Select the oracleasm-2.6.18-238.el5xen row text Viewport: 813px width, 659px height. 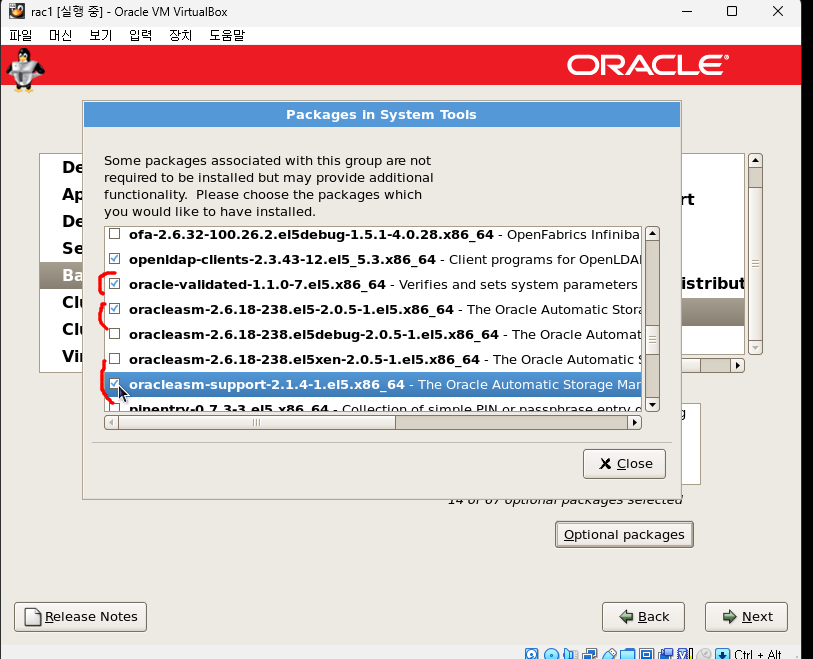pyautogui.click(x=304, y=359)
